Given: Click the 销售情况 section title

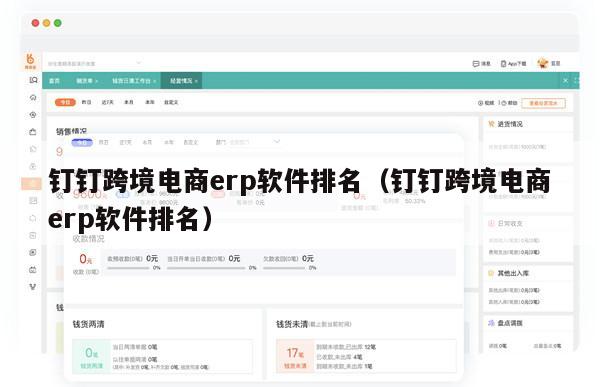Looking at the screenshot, I should (71, 131).
